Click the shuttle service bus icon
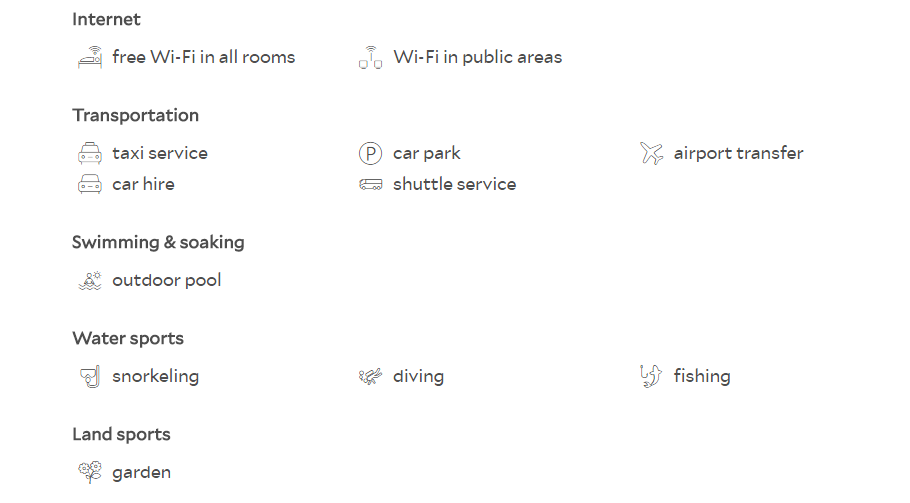The image size is (910, 503). click(370, 184)
